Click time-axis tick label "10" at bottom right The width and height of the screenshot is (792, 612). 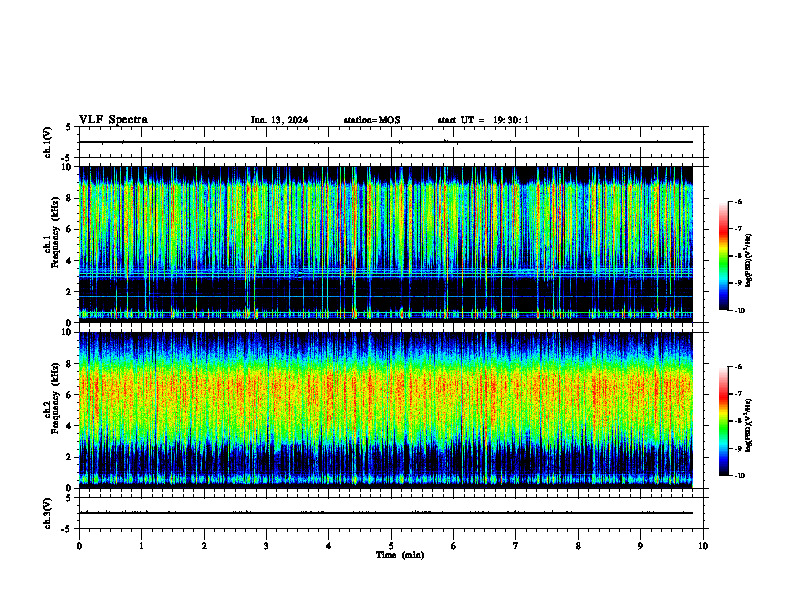tap(703, 546)
